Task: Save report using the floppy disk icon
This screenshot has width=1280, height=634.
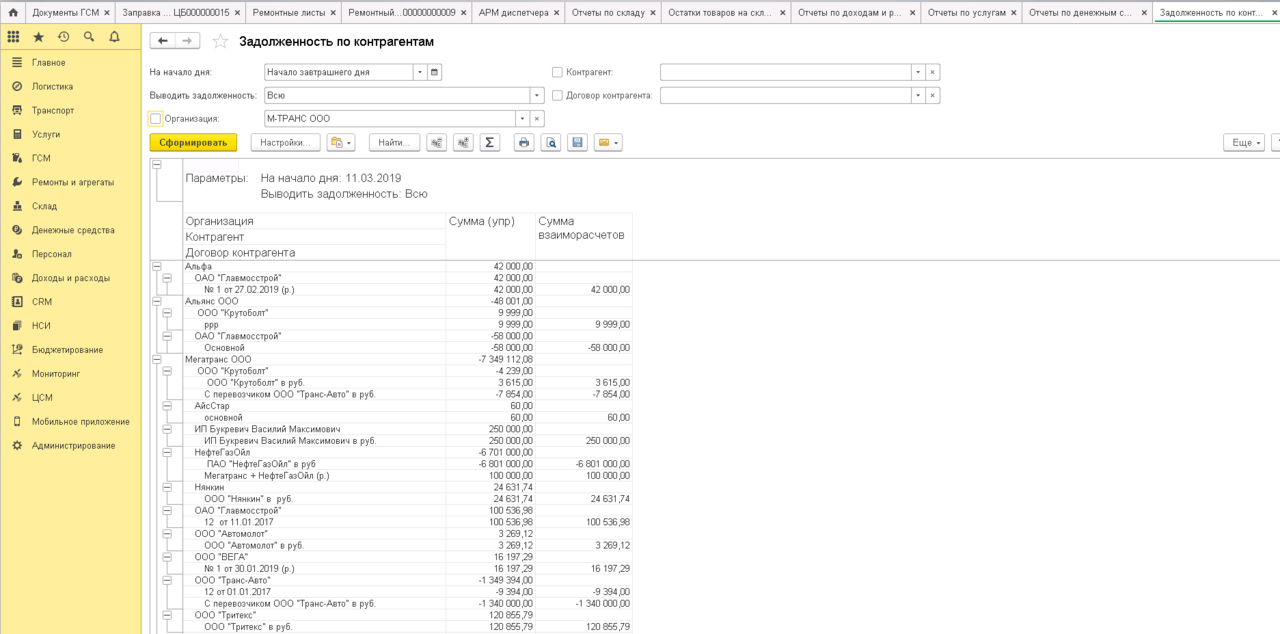Action: click(577, 143)
